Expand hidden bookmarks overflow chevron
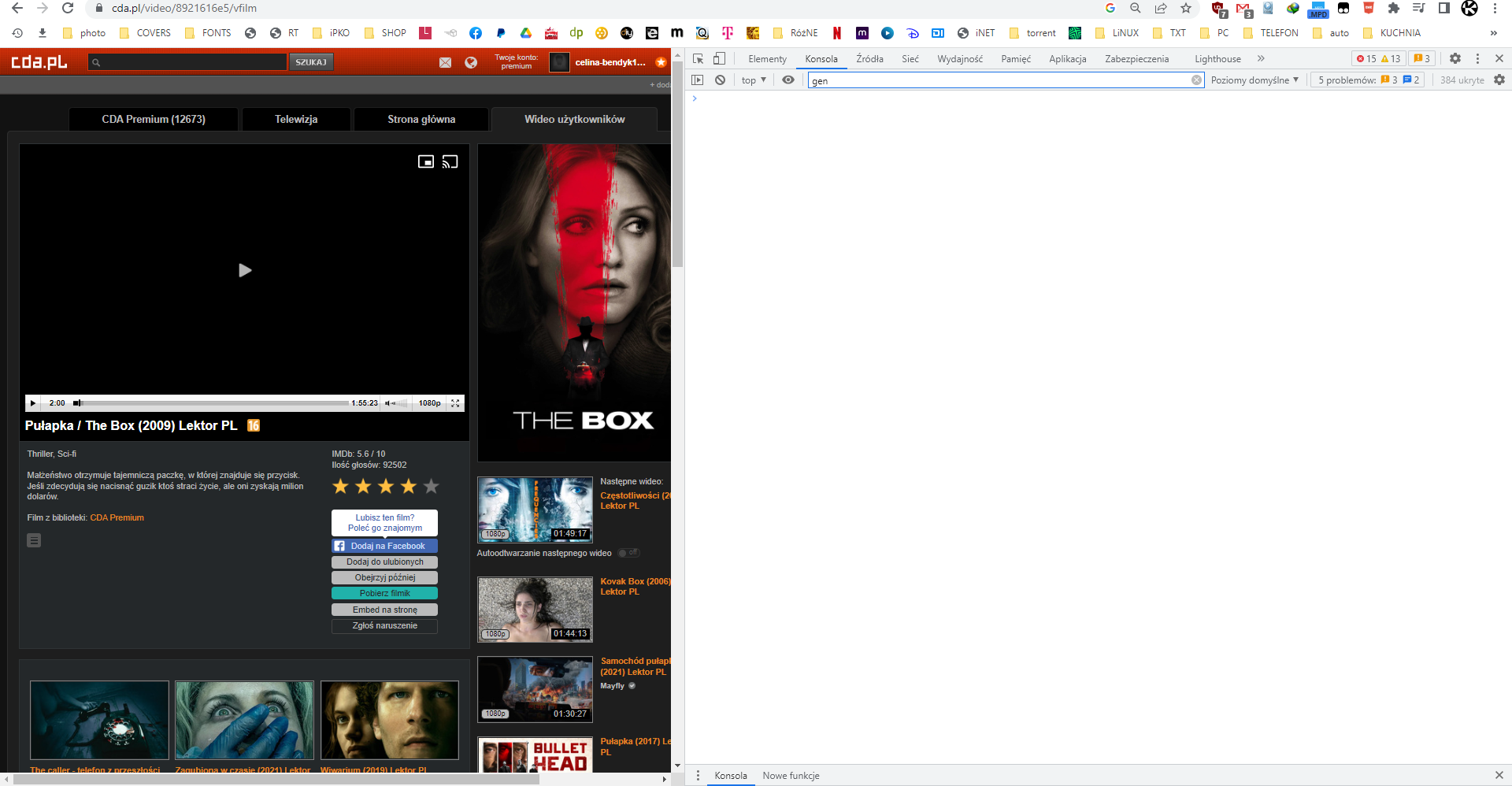This screenshot has width=1512, height=786. [x=1493, y=33]
